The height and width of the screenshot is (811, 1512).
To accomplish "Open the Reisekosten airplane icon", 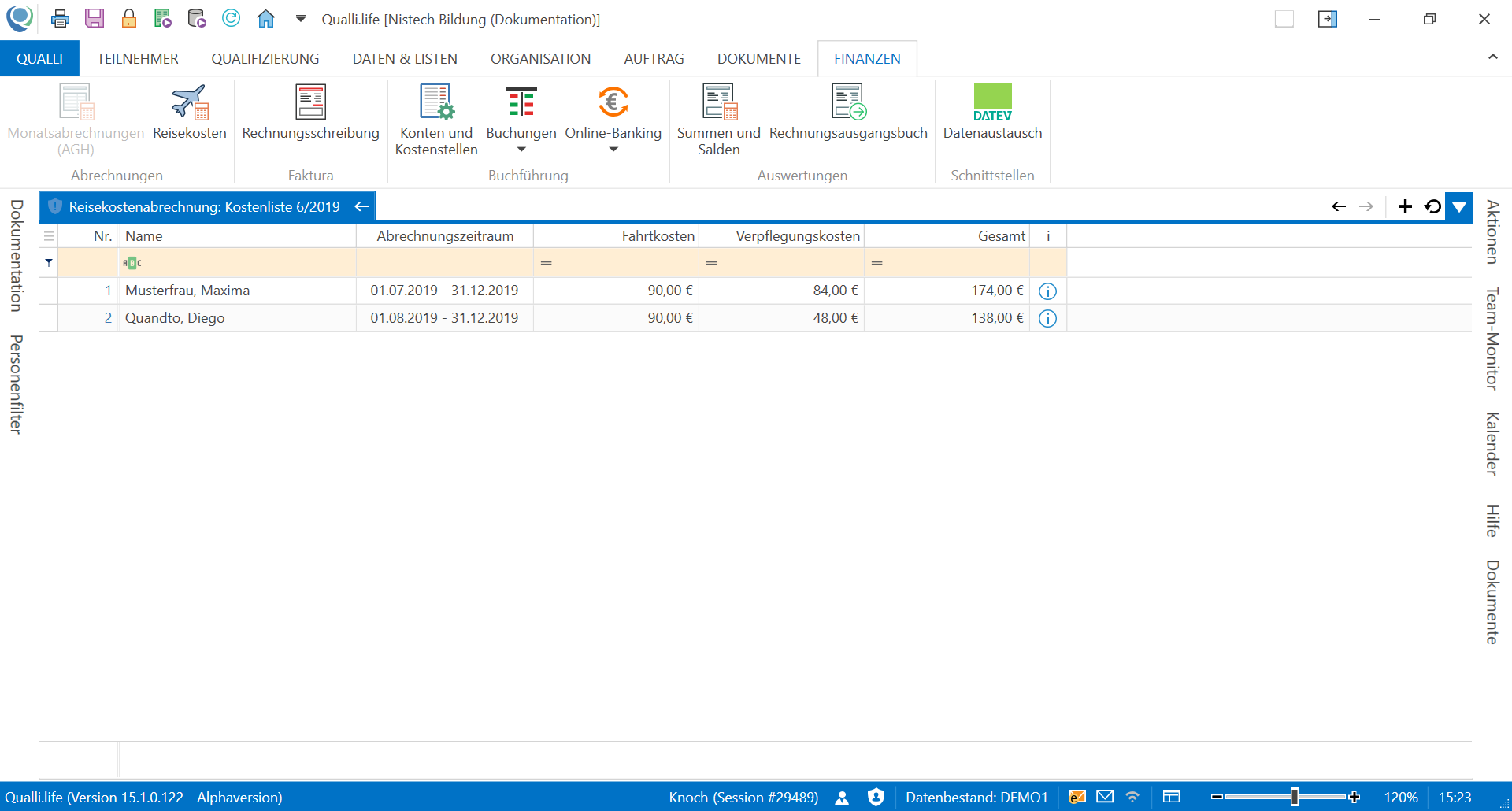I will [189, 103].
